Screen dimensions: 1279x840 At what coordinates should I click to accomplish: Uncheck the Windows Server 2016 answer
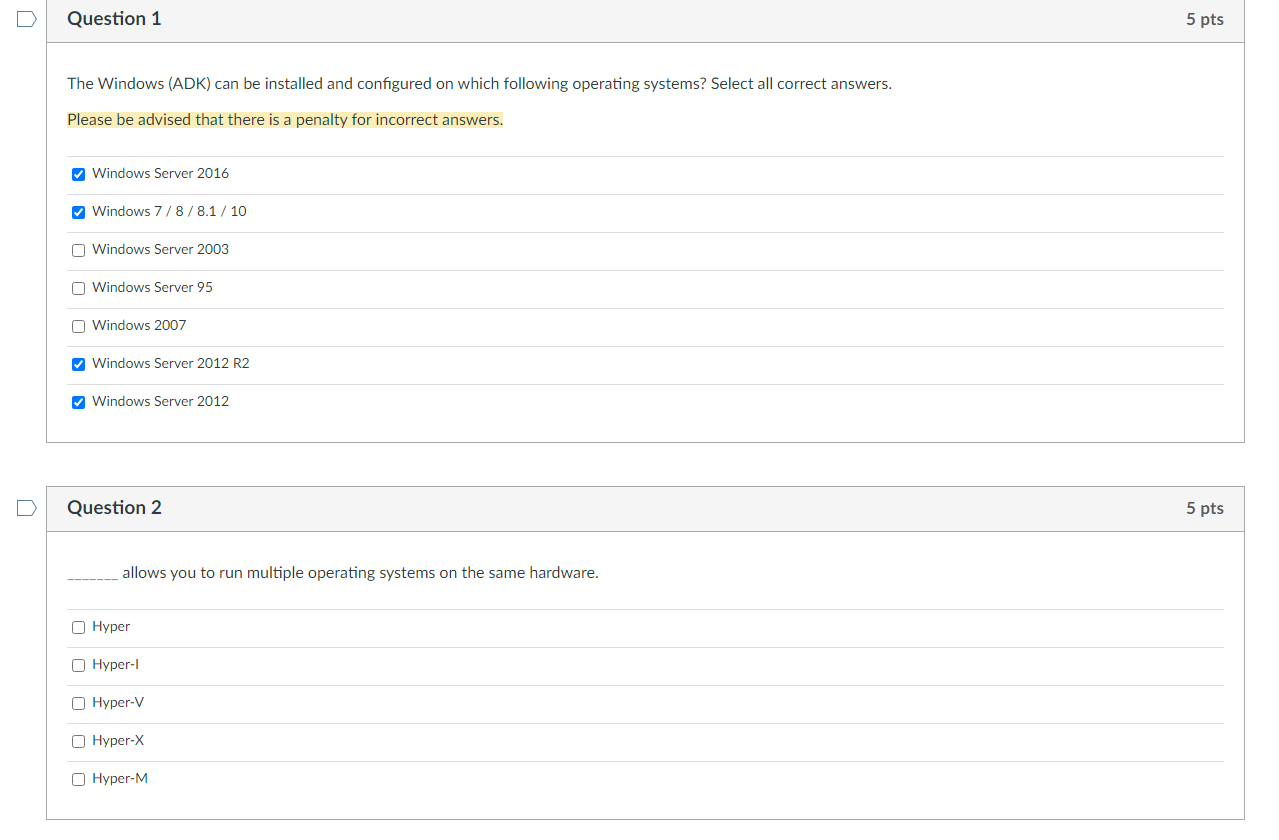click(x=78, y=174)
